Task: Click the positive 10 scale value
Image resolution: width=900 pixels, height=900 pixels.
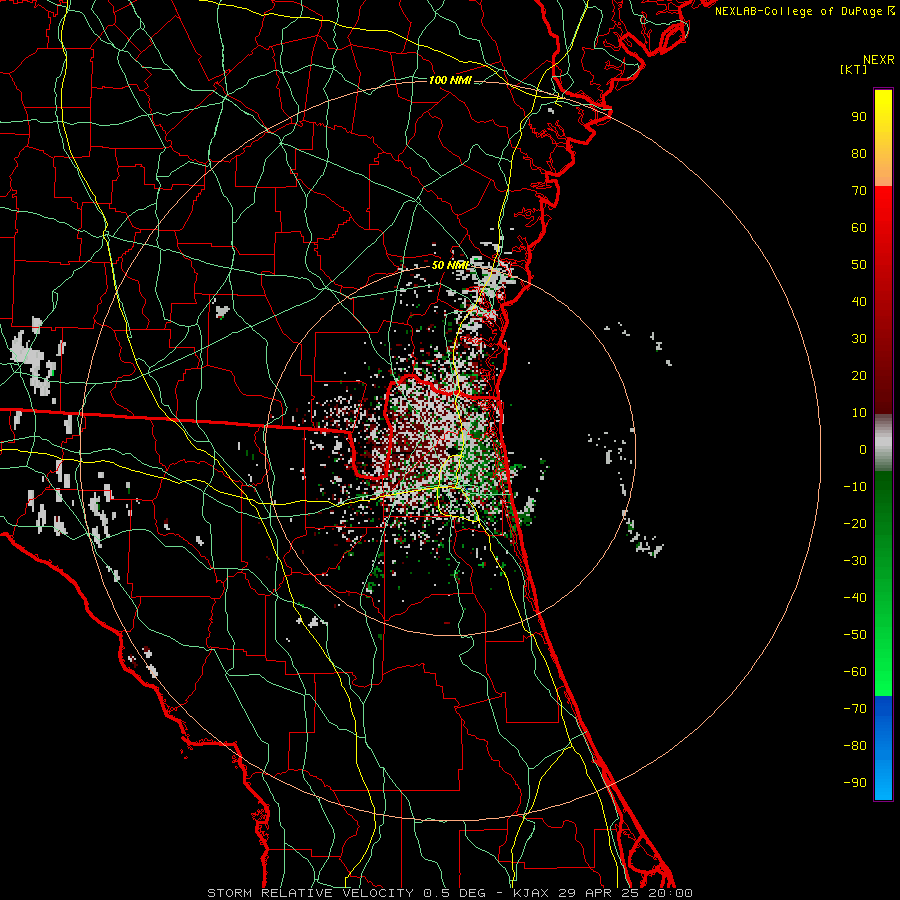Action: tap(859, 413)
